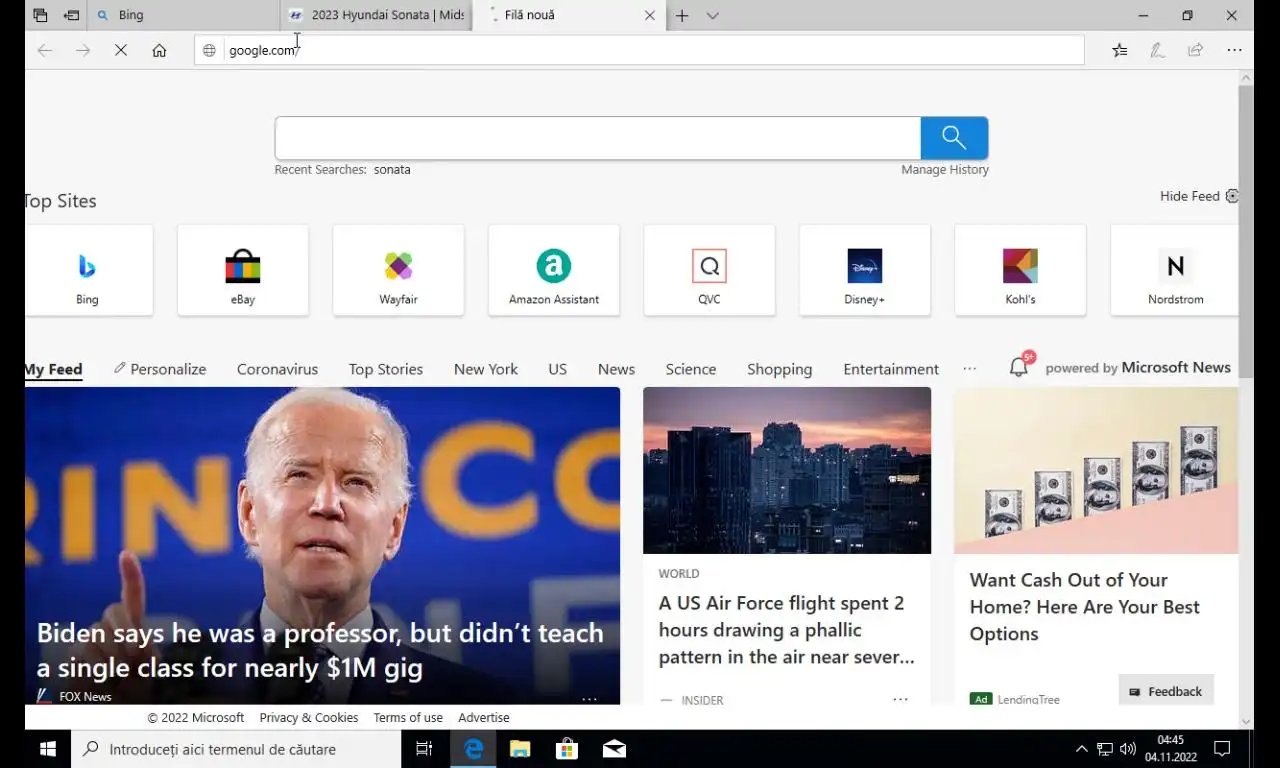Click the page vertical scrollbar
Image resolution: width=1280 pixels, height=768 pixels.
[x=1246, y=232]
